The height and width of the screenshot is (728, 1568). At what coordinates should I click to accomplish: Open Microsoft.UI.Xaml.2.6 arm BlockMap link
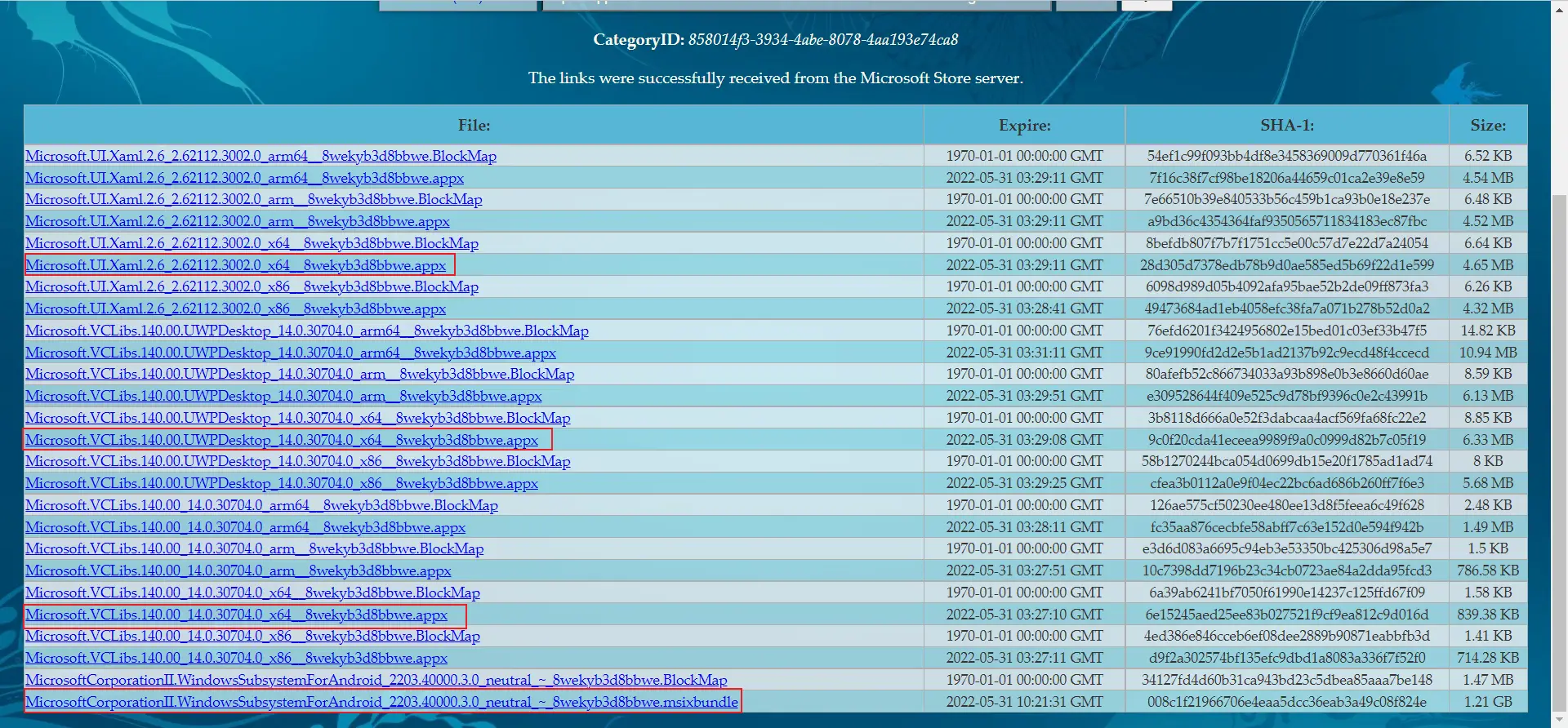coord(253,199)
